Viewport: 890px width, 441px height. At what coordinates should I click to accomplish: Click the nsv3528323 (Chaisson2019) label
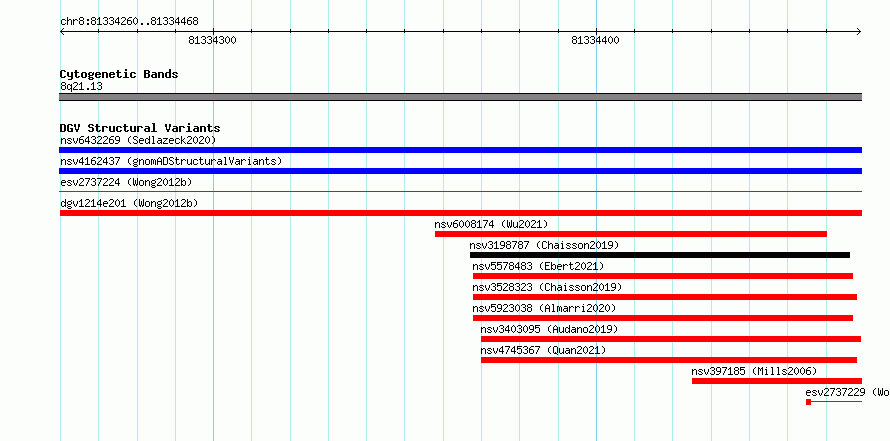(547, 287)
